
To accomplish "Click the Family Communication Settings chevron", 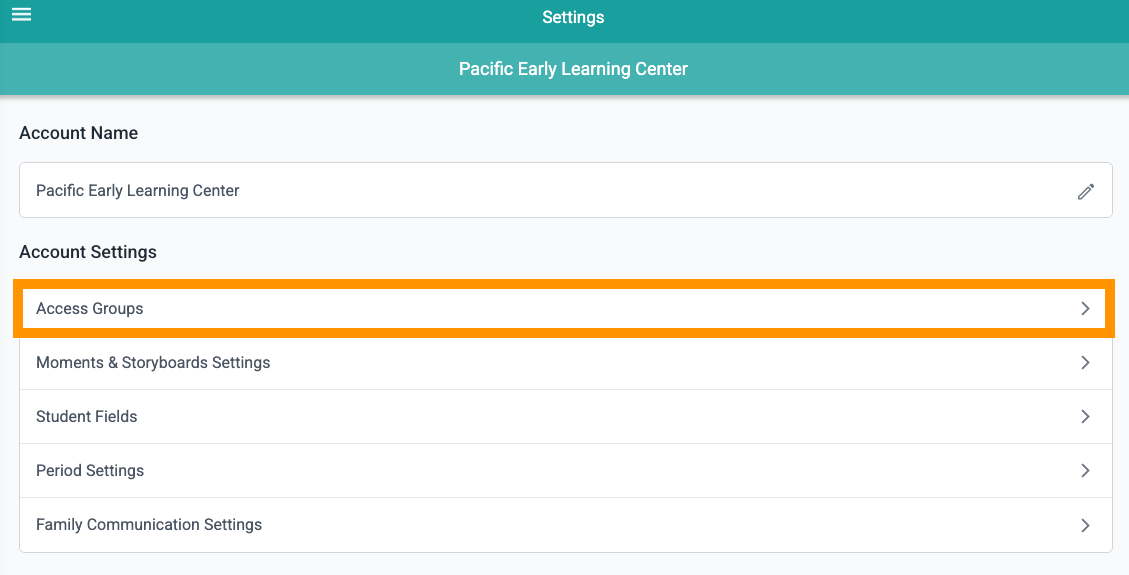I will click(1085, 525).
